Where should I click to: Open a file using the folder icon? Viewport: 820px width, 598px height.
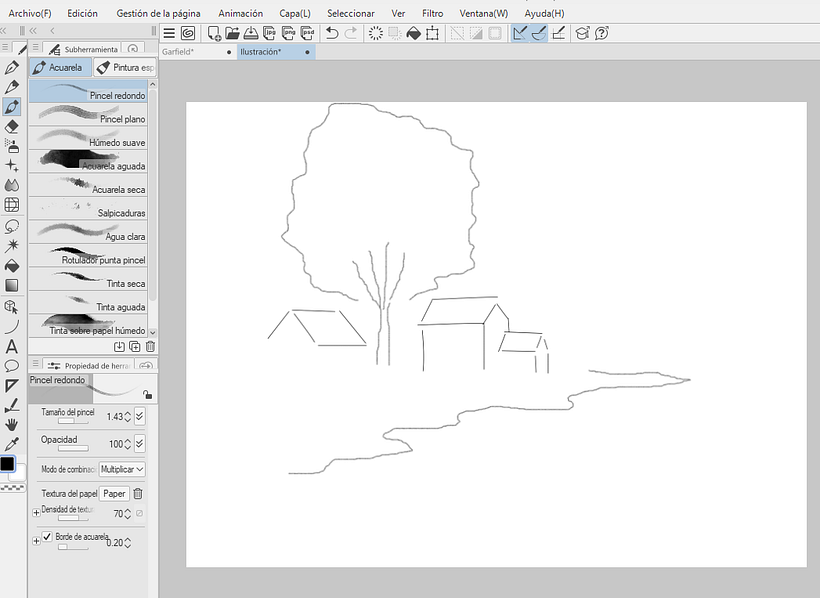click(232, 33)
